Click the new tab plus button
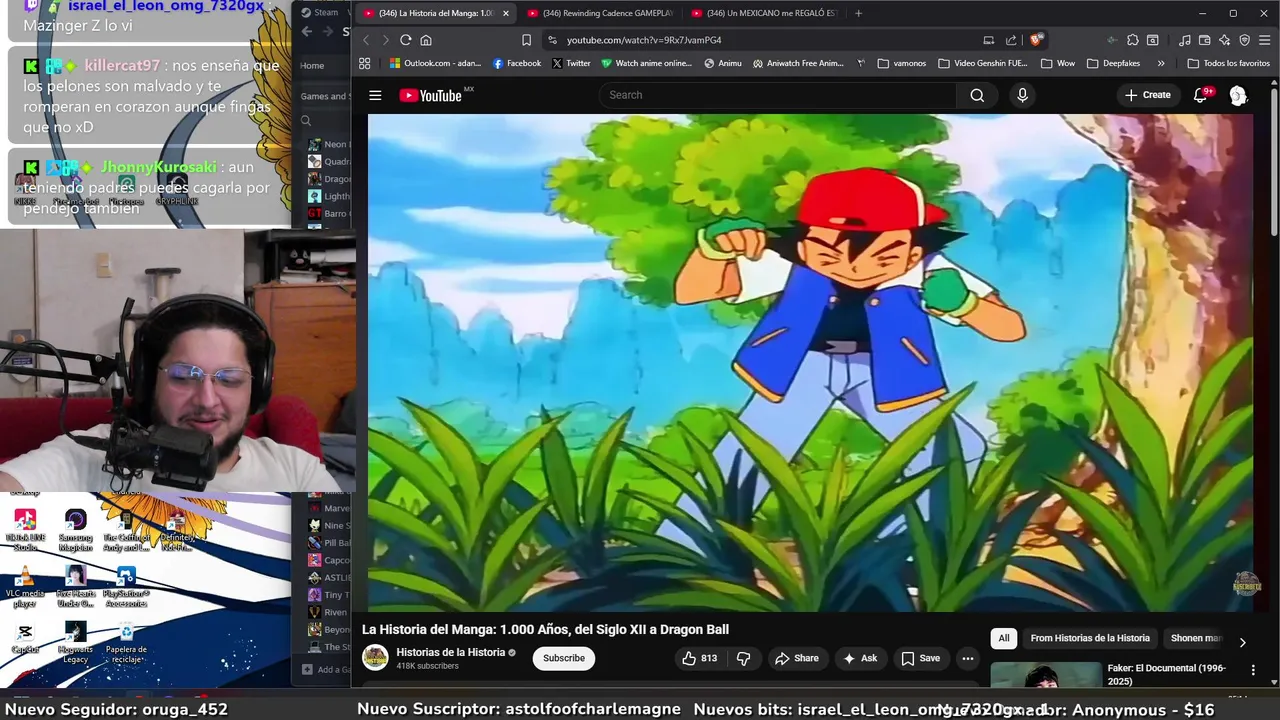 coord(858,13)
